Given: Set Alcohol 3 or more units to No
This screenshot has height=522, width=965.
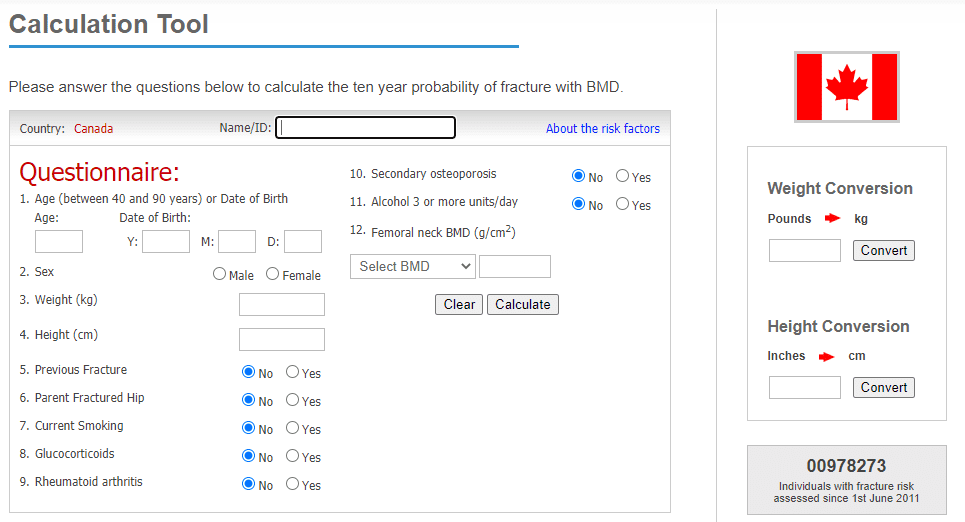Looking at the screenshot, I should click(x=579, y=204).
